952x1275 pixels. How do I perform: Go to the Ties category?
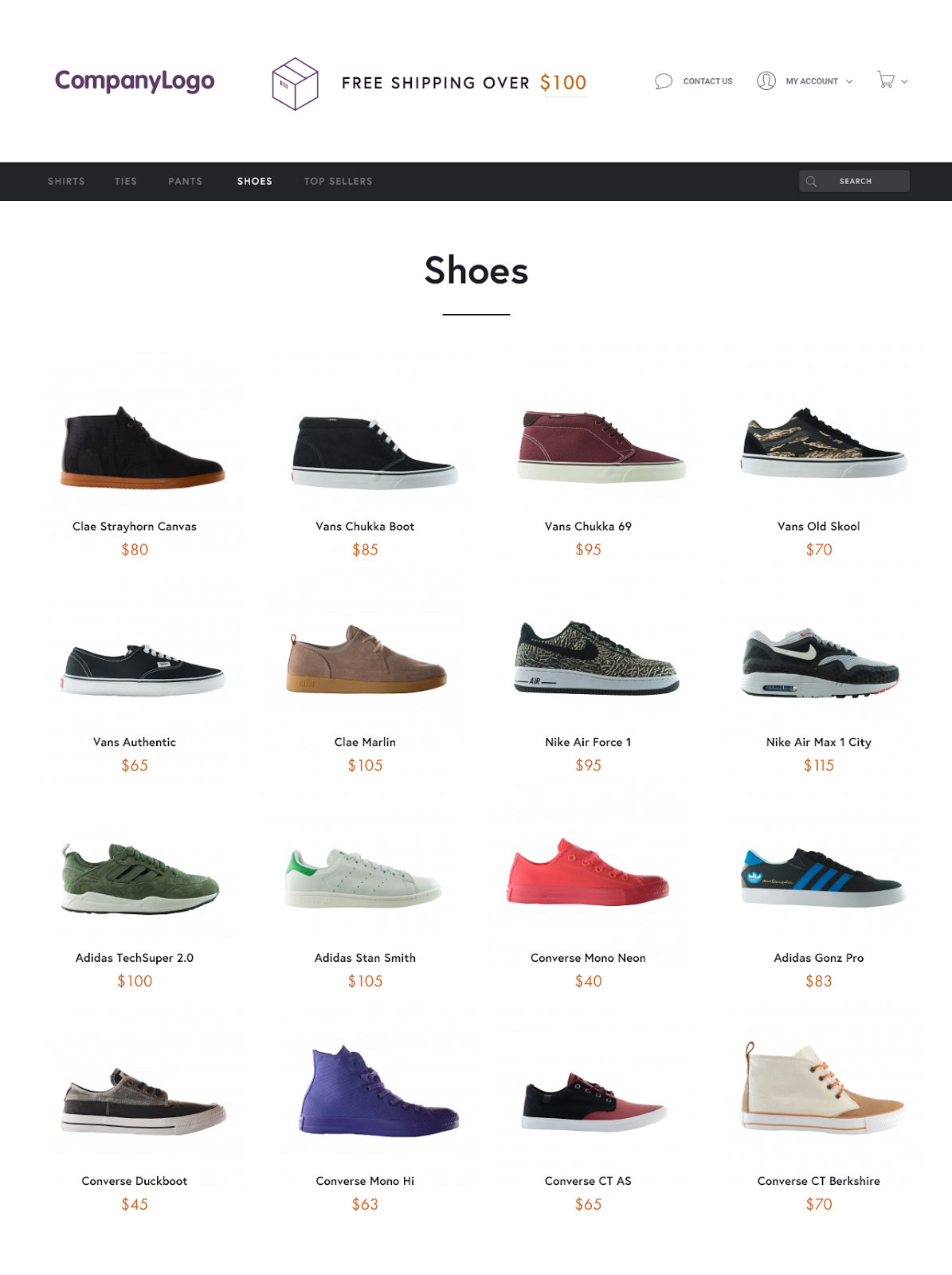point(126,181)
